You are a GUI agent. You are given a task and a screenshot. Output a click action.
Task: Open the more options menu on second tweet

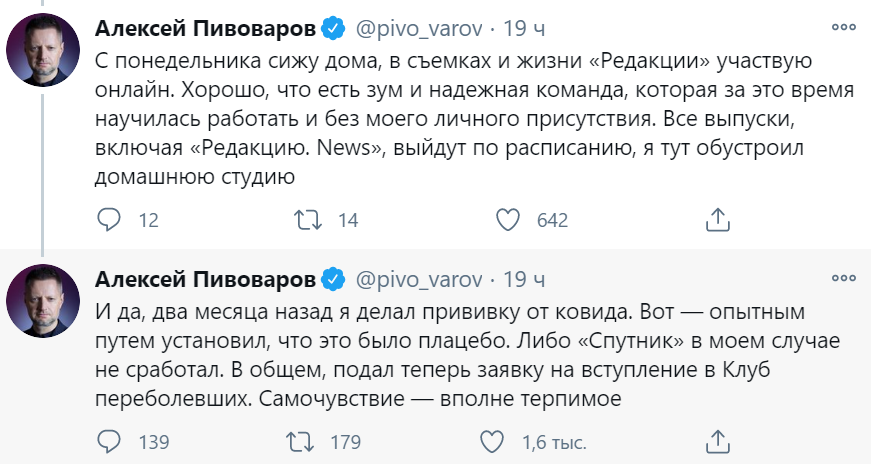point(842,277)
